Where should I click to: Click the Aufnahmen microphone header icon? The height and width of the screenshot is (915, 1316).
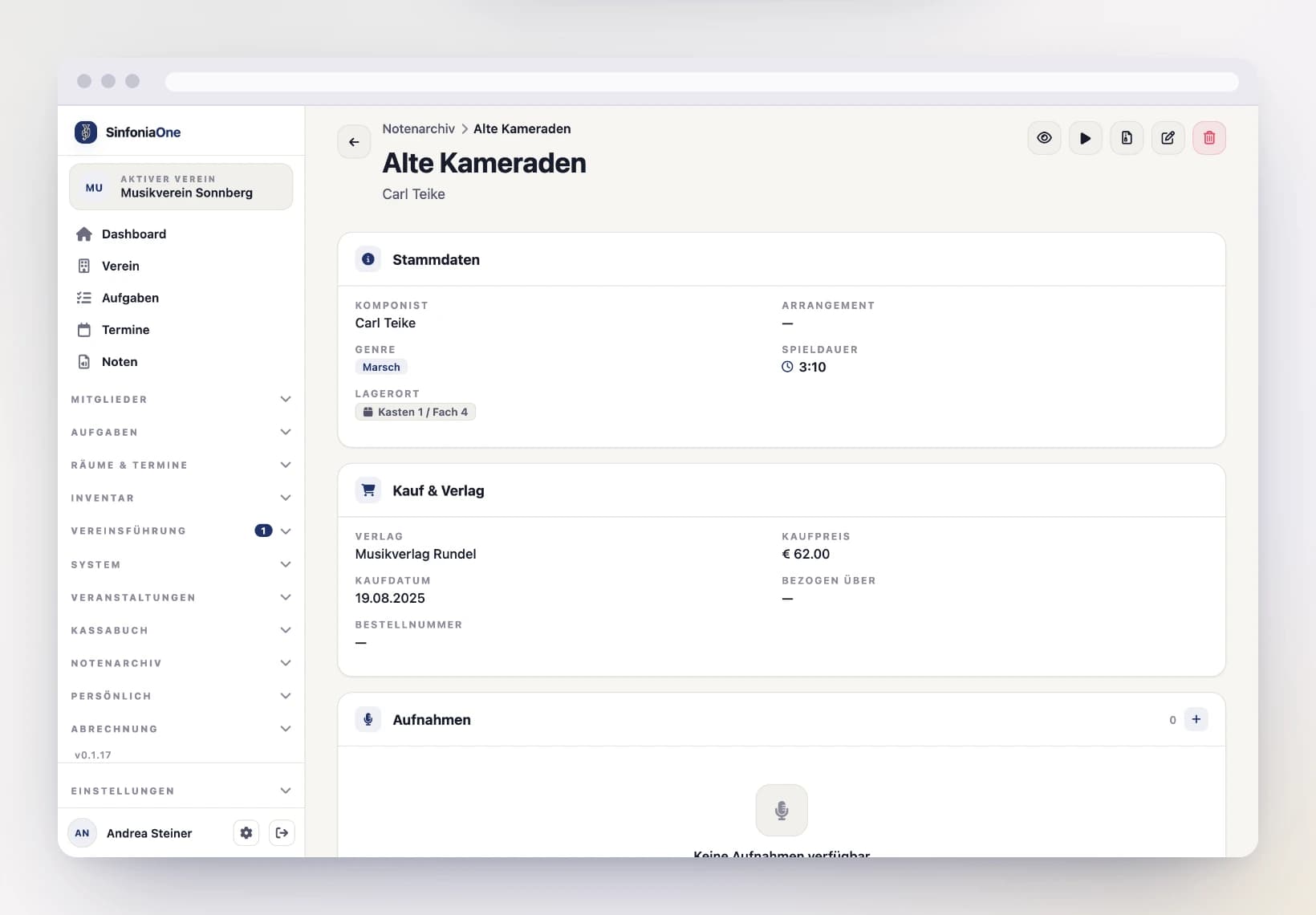tap(368, 719)
